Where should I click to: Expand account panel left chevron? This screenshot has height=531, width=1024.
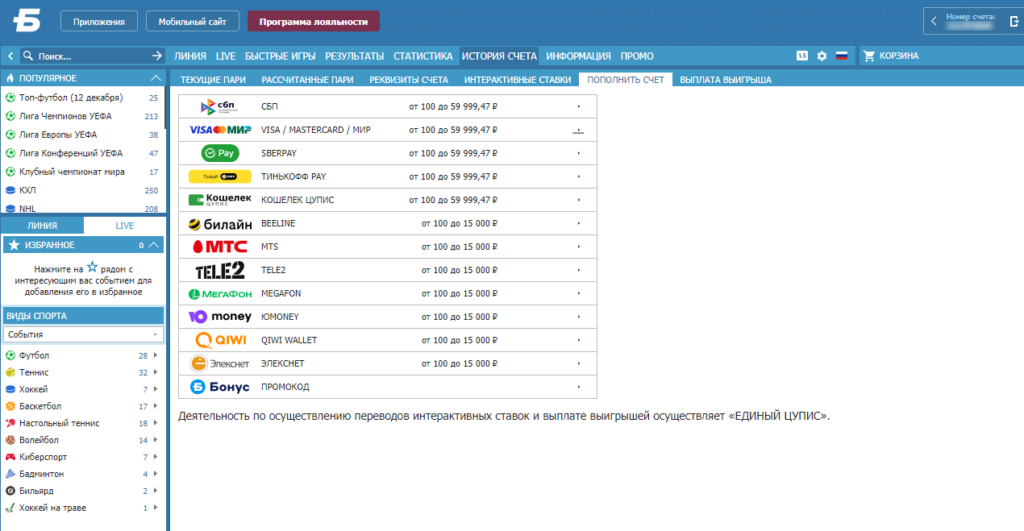[x=933, y=21]
